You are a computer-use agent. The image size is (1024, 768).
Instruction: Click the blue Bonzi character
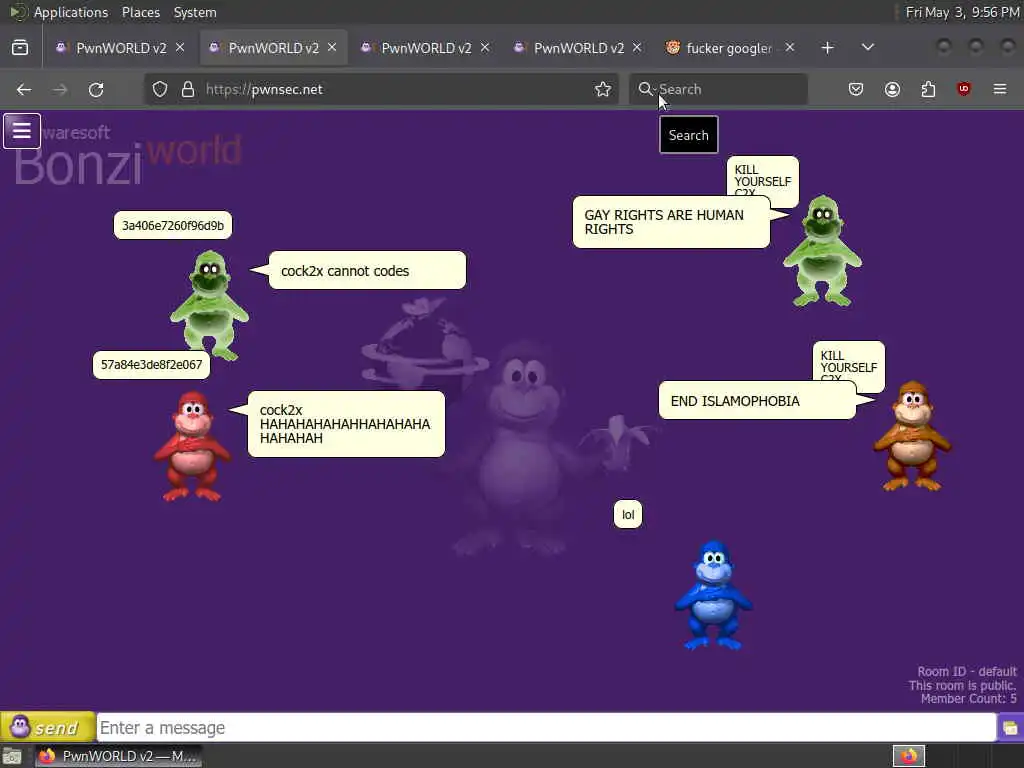coord(713,594)
